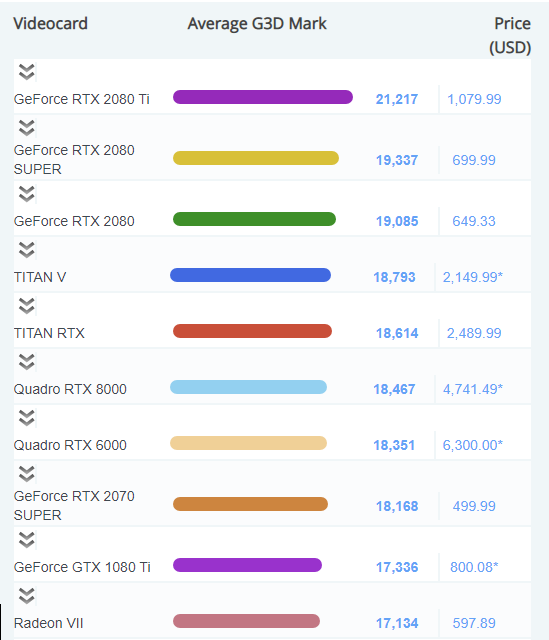Screen dimensions: 549x640
Task: Open the GeForce RTX 2080 Ti link
Action: 82,99
